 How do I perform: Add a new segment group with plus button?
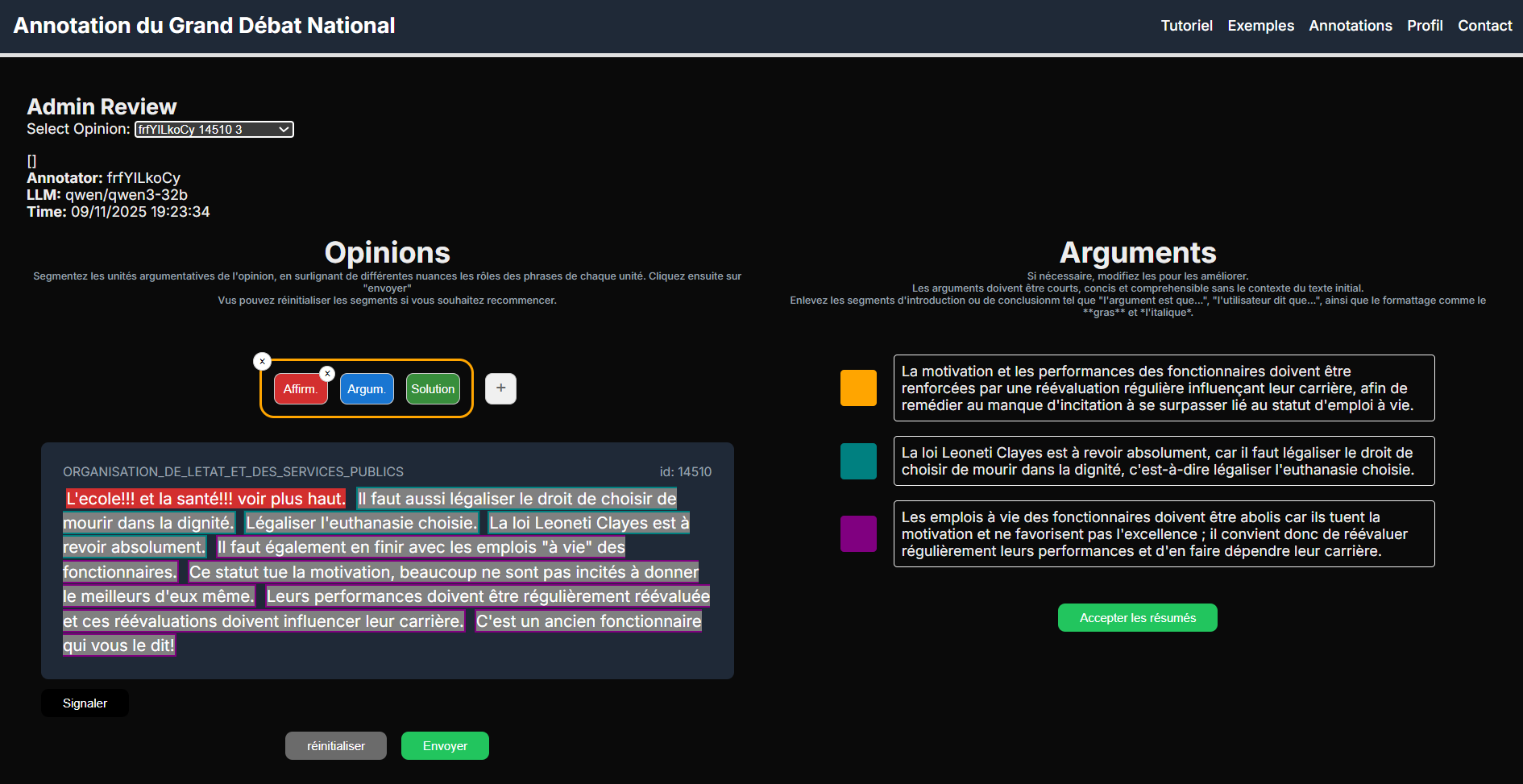coord(500,388)
